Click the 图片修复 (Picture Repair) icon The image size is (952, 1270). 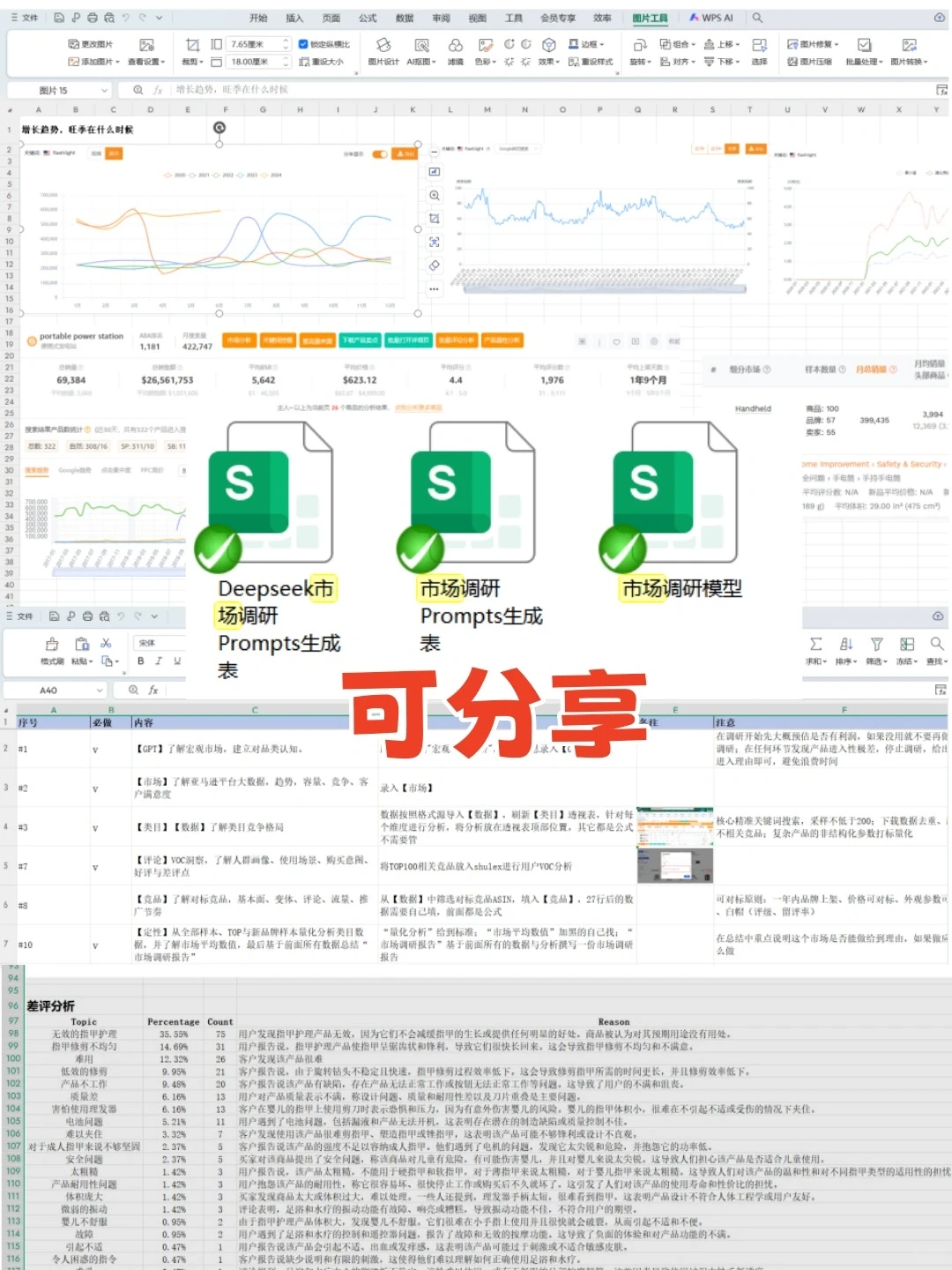coord(806,43)
